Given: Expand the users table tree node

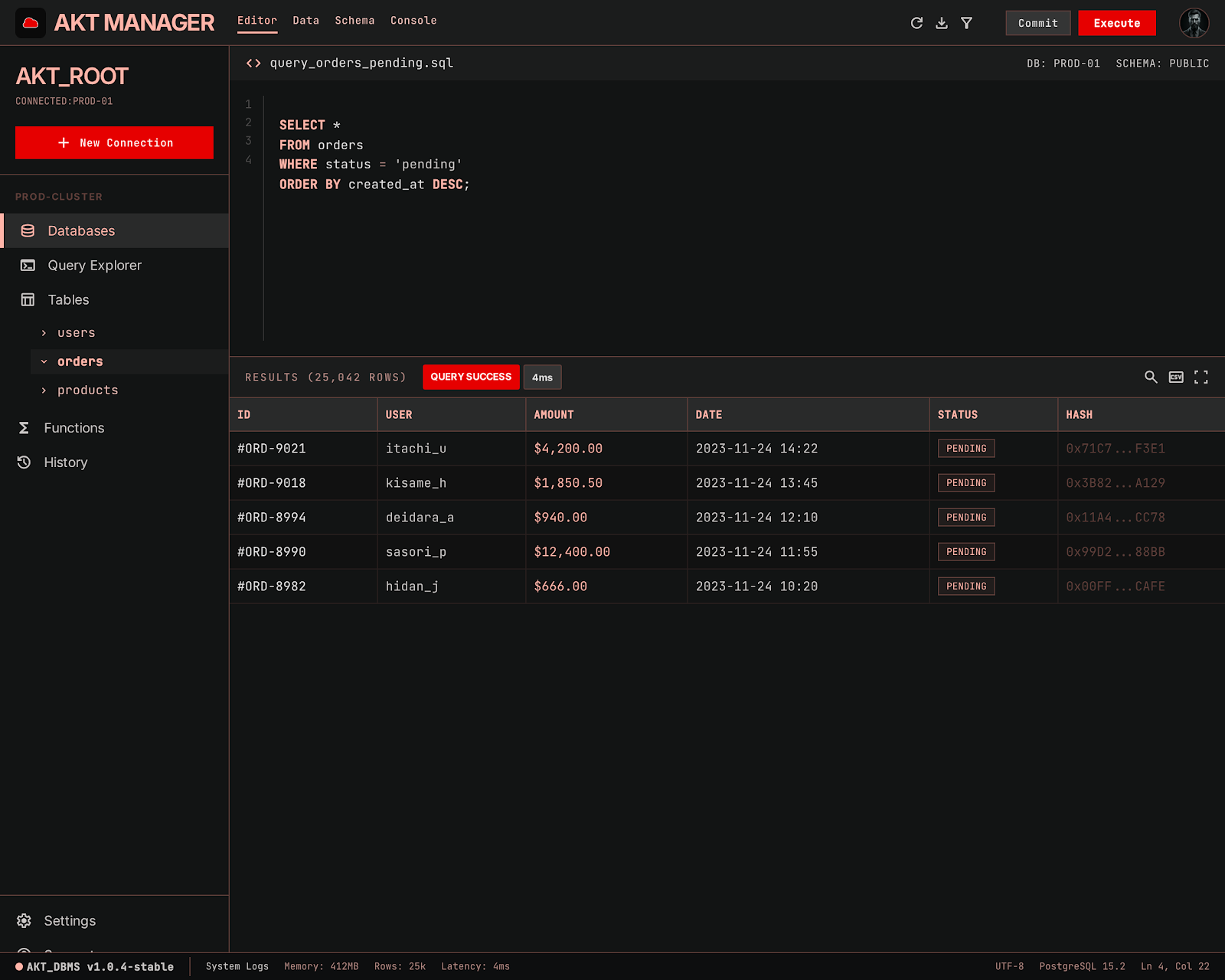Looking at the screenshot, I should click(44, 333).
